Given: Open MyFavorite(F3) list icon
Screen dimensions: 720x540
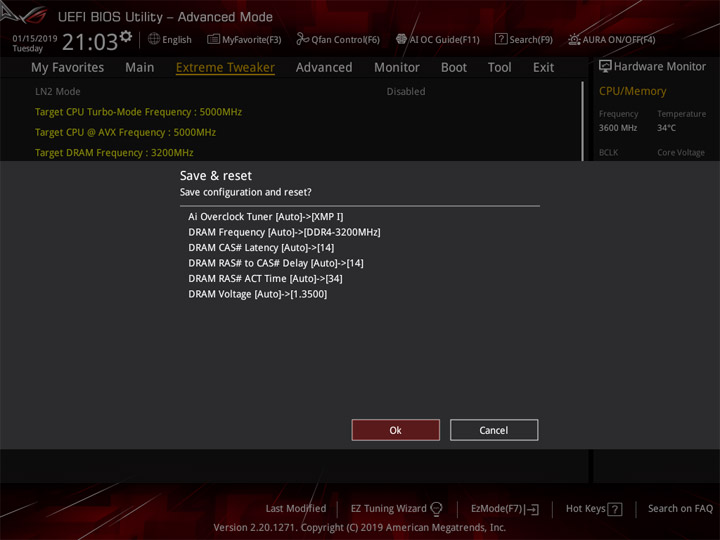Looking at the screenshot, I should point(213,39).
